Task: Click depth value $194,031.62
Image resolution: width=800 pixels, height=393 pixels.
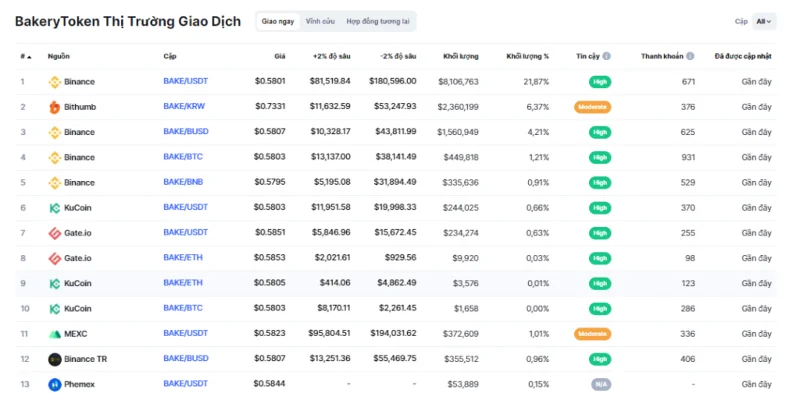Action: point(393,333)
